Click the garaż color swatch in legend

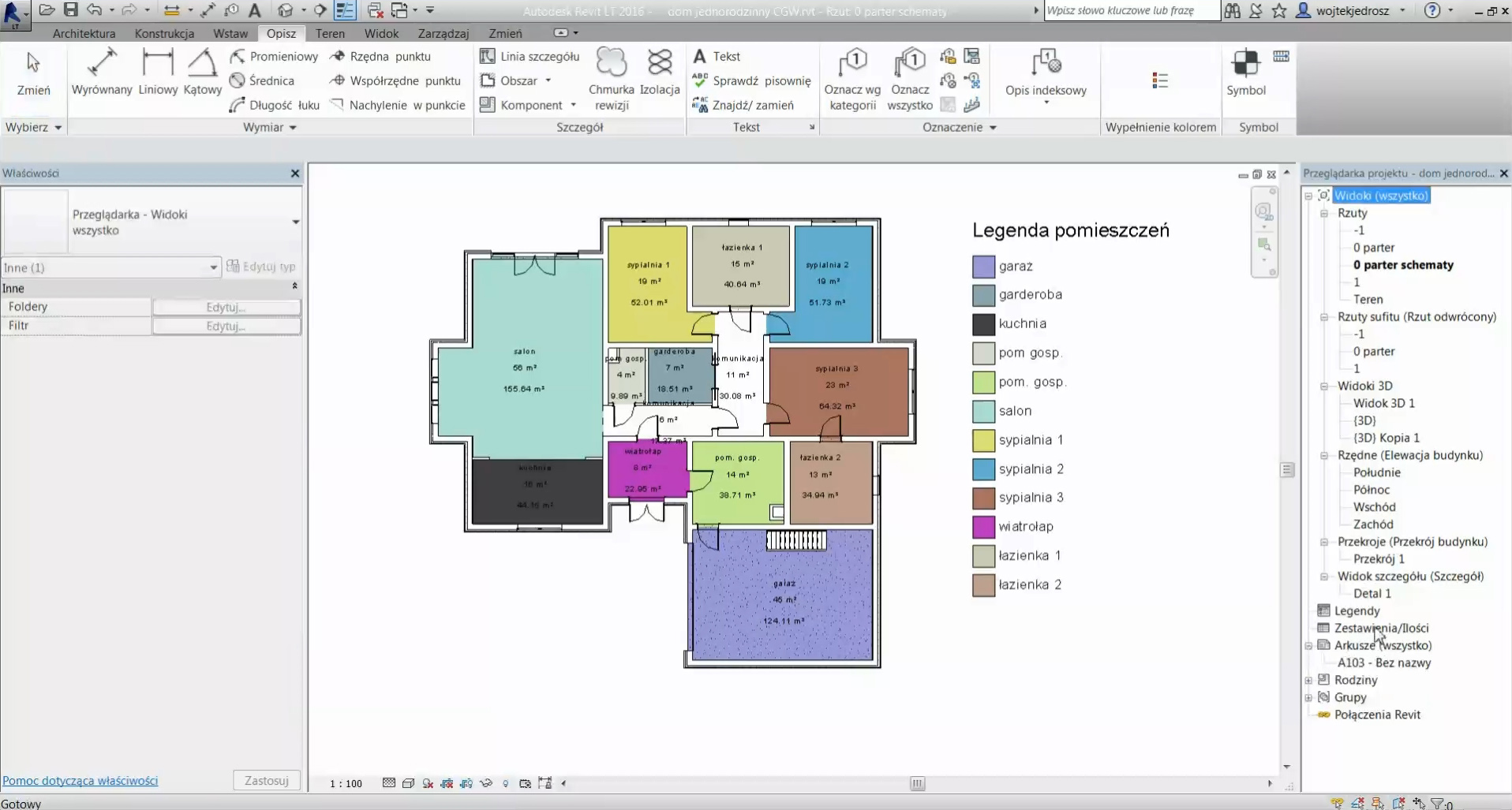(983, 267)
